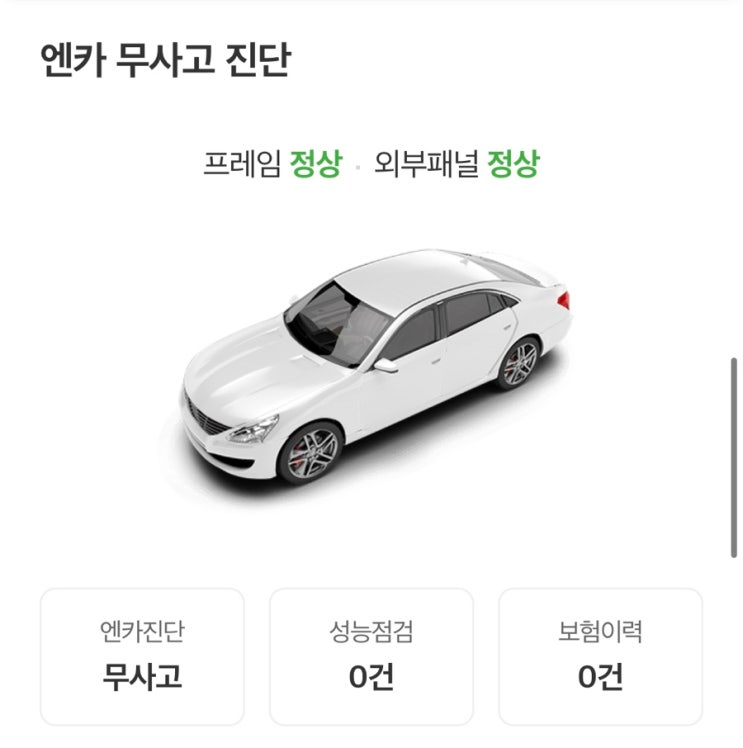Click the car's side mirror

click(x=385, y=365)
